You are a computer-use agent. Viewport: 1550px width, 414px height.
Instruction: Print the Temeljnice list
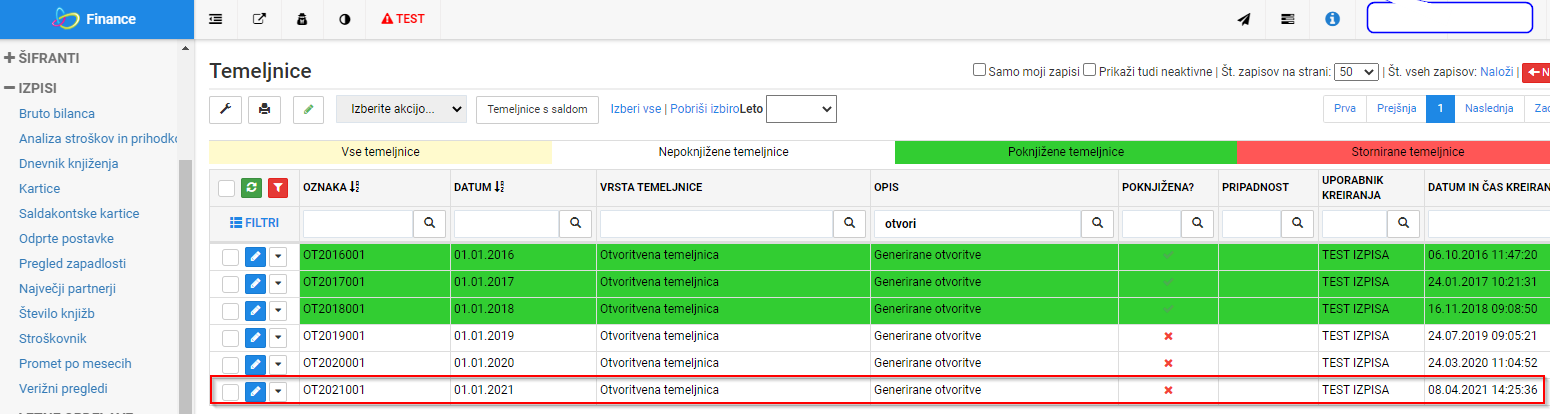[265, 109]
